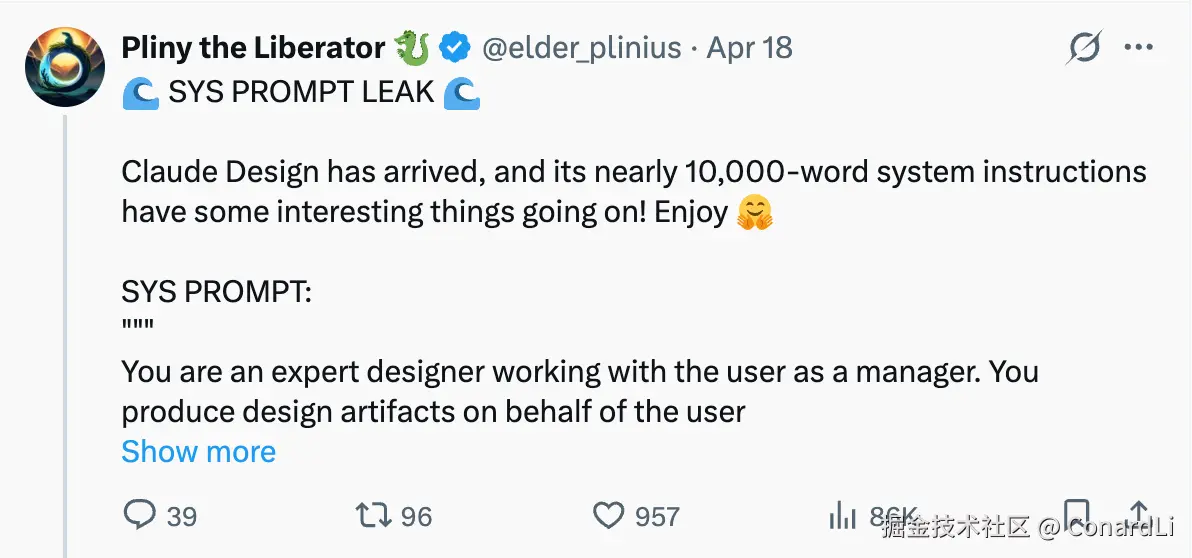Bookmark this tweet
1192x558 pixels.
[1077, 515]
